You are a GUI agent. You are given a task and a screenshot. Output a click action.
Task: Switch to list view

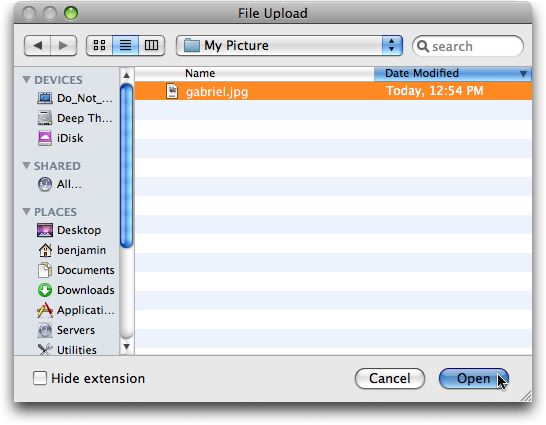click(125, 46)
